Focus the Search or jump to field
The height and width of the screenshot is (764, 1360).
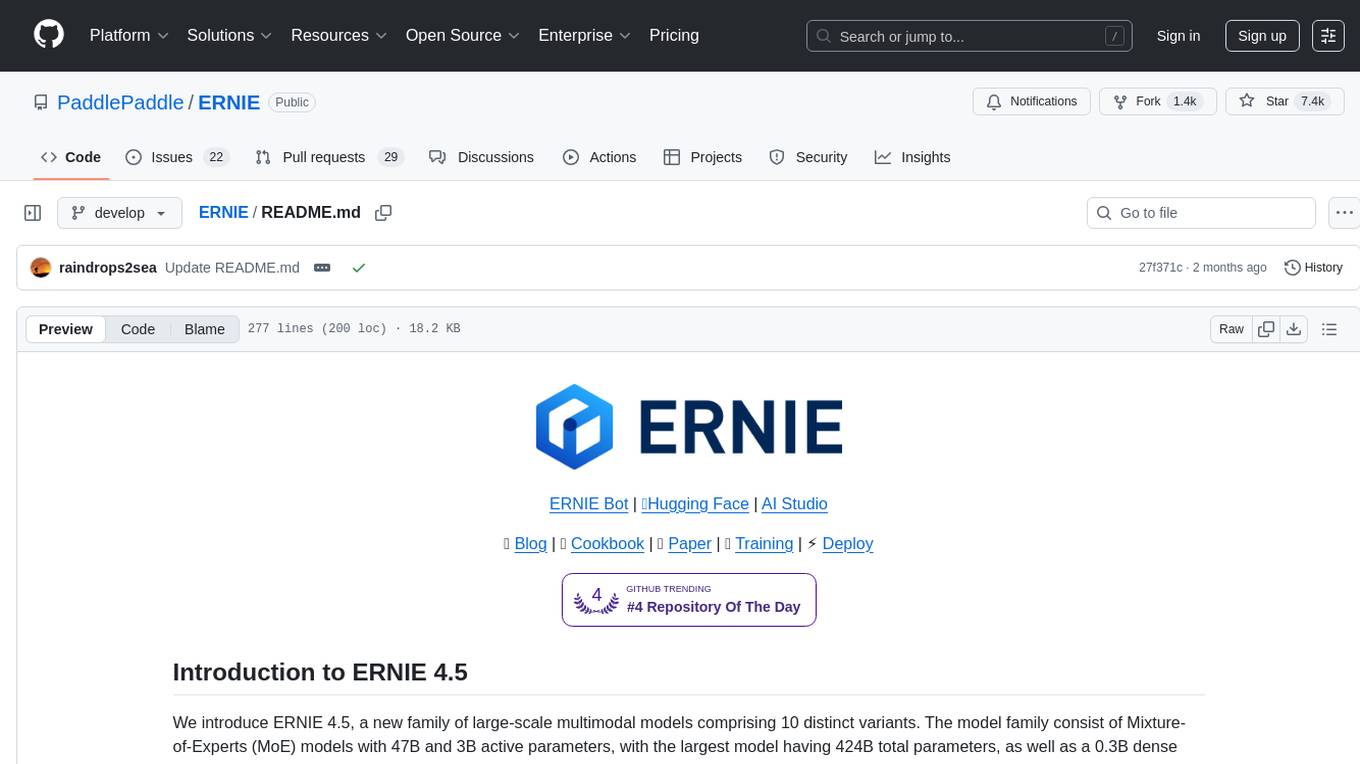969,36
